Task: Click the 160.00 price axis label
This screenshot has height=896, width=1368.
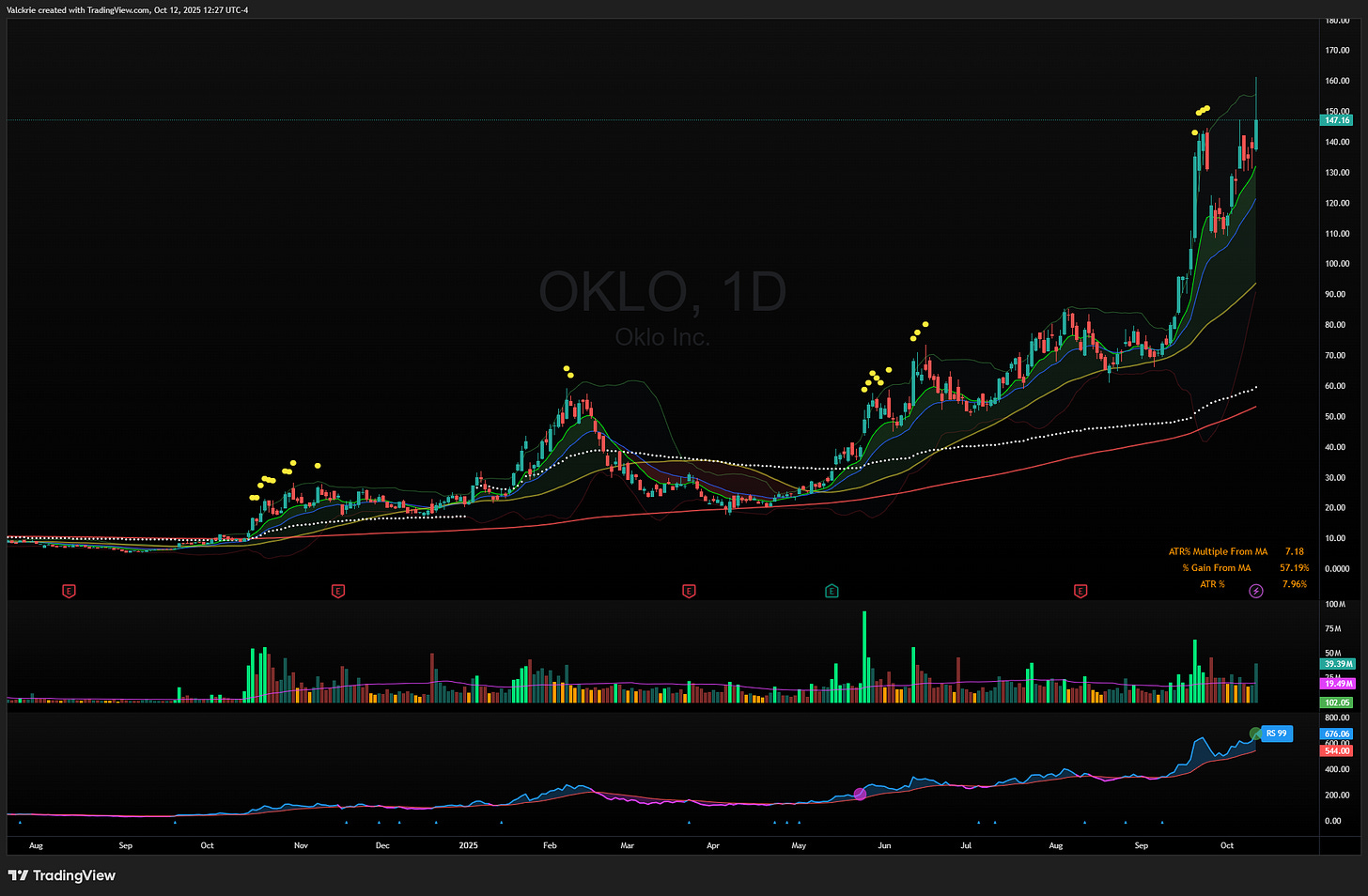Action: click(x=1337, y=81)
